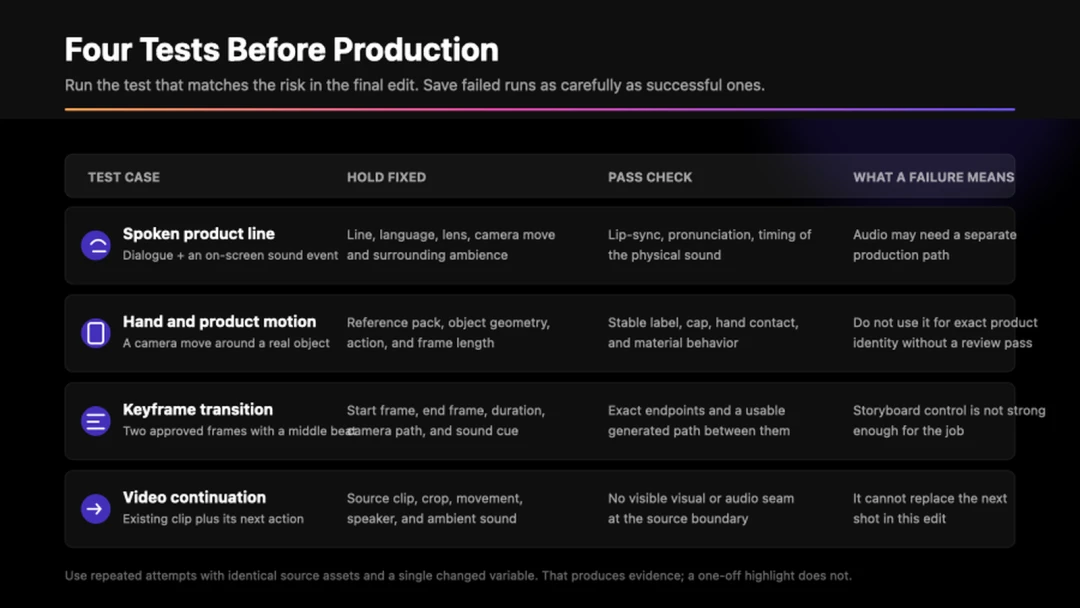Select the HOLD FIXED column header
Screen dimensions: 1080x608
point(386,177)
